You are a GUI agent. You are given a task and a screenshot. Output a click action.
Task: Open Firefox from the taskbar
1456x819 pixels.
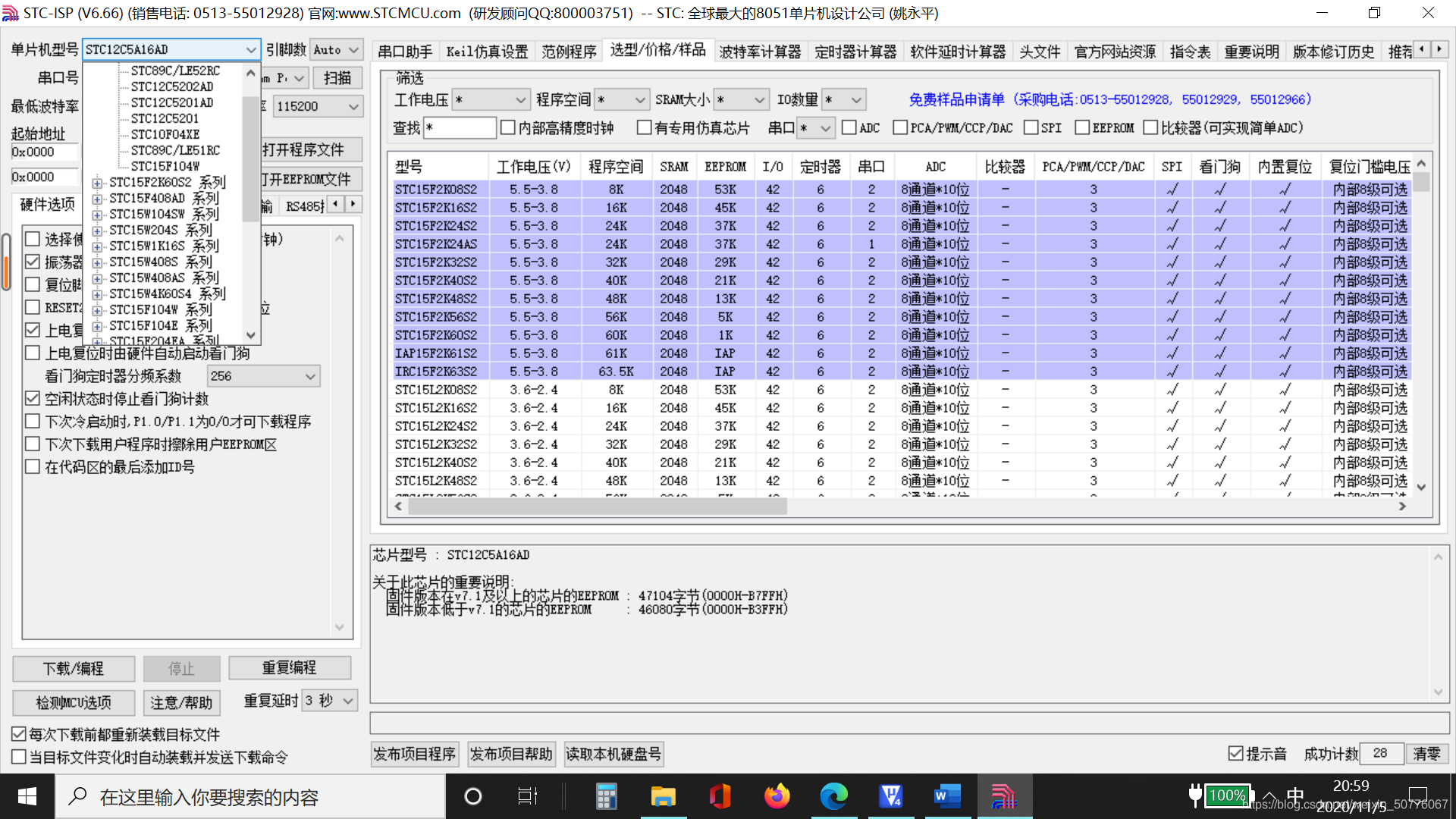click(x=777, y=796)
